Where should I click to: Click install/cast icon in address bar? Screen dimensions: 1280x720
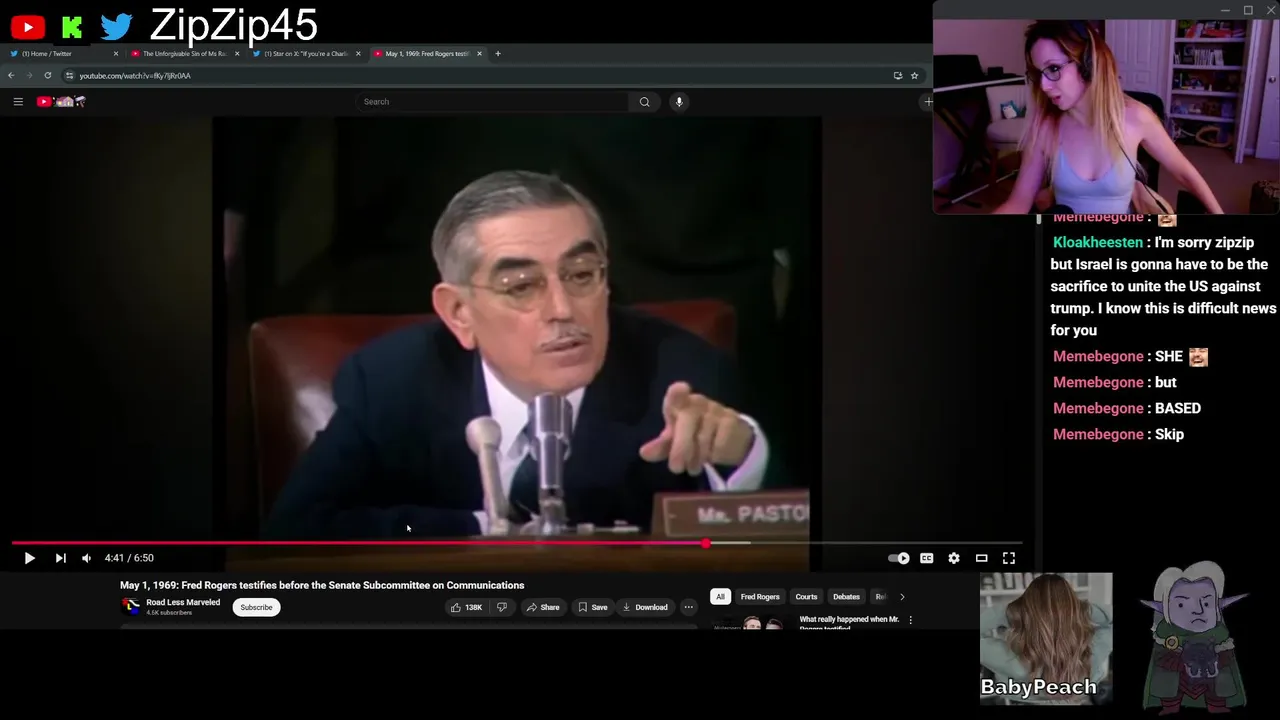897,75
